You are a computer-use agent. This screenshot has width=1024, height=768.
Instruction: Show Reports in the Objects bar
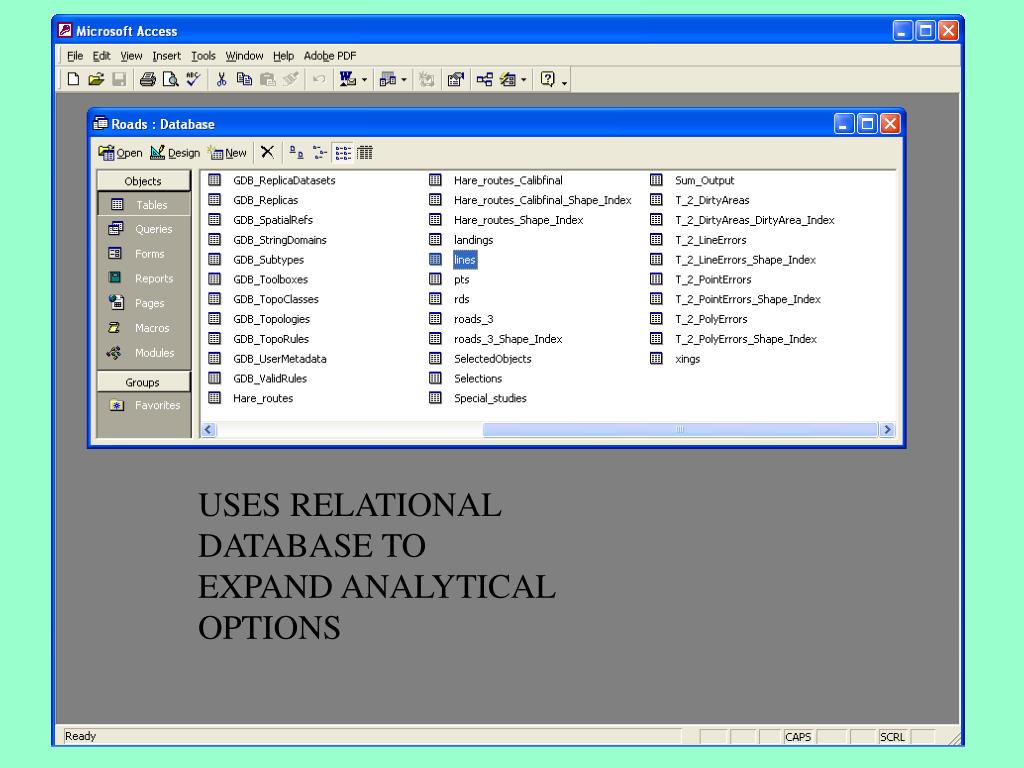coord(144,279)
